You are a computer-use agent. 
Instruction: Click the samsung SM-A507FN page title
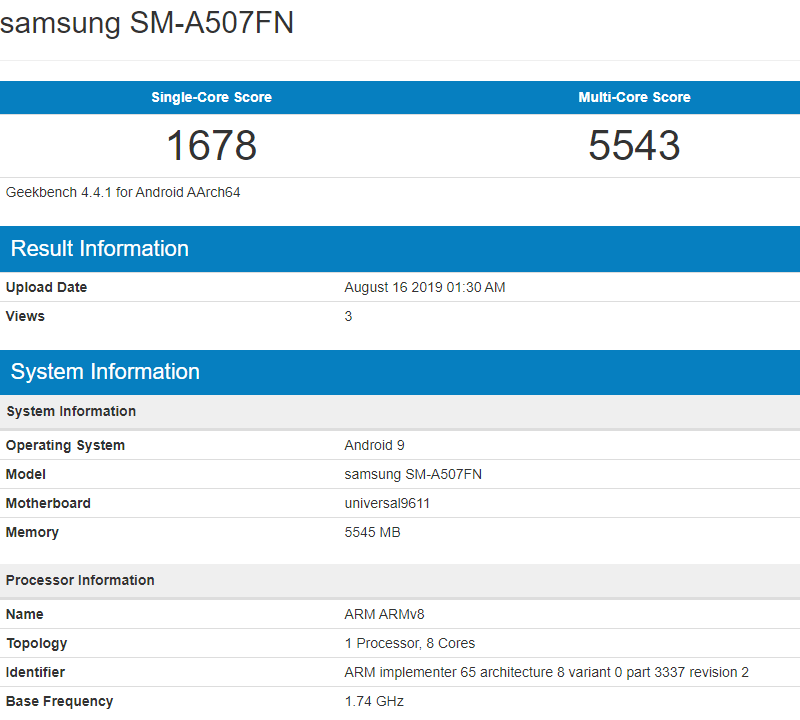(147, 23)
